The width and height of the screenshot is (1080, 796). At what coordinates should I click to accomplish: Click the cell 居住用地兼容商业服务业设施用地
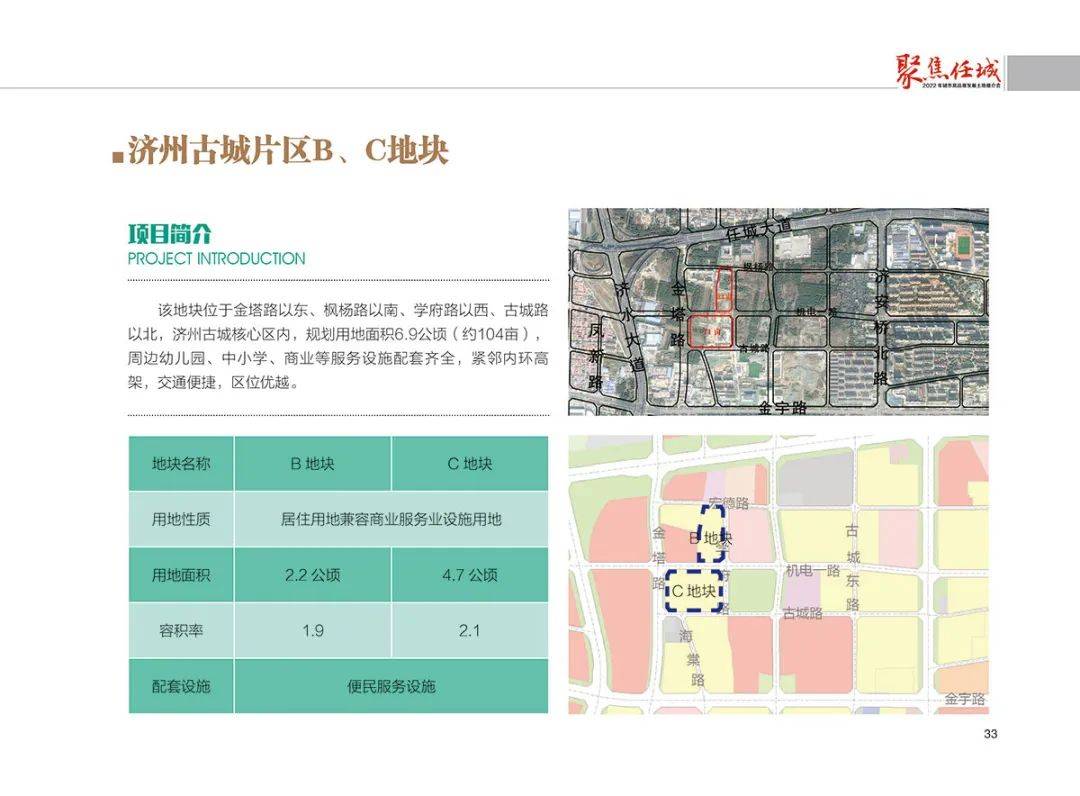click(391, 519)
